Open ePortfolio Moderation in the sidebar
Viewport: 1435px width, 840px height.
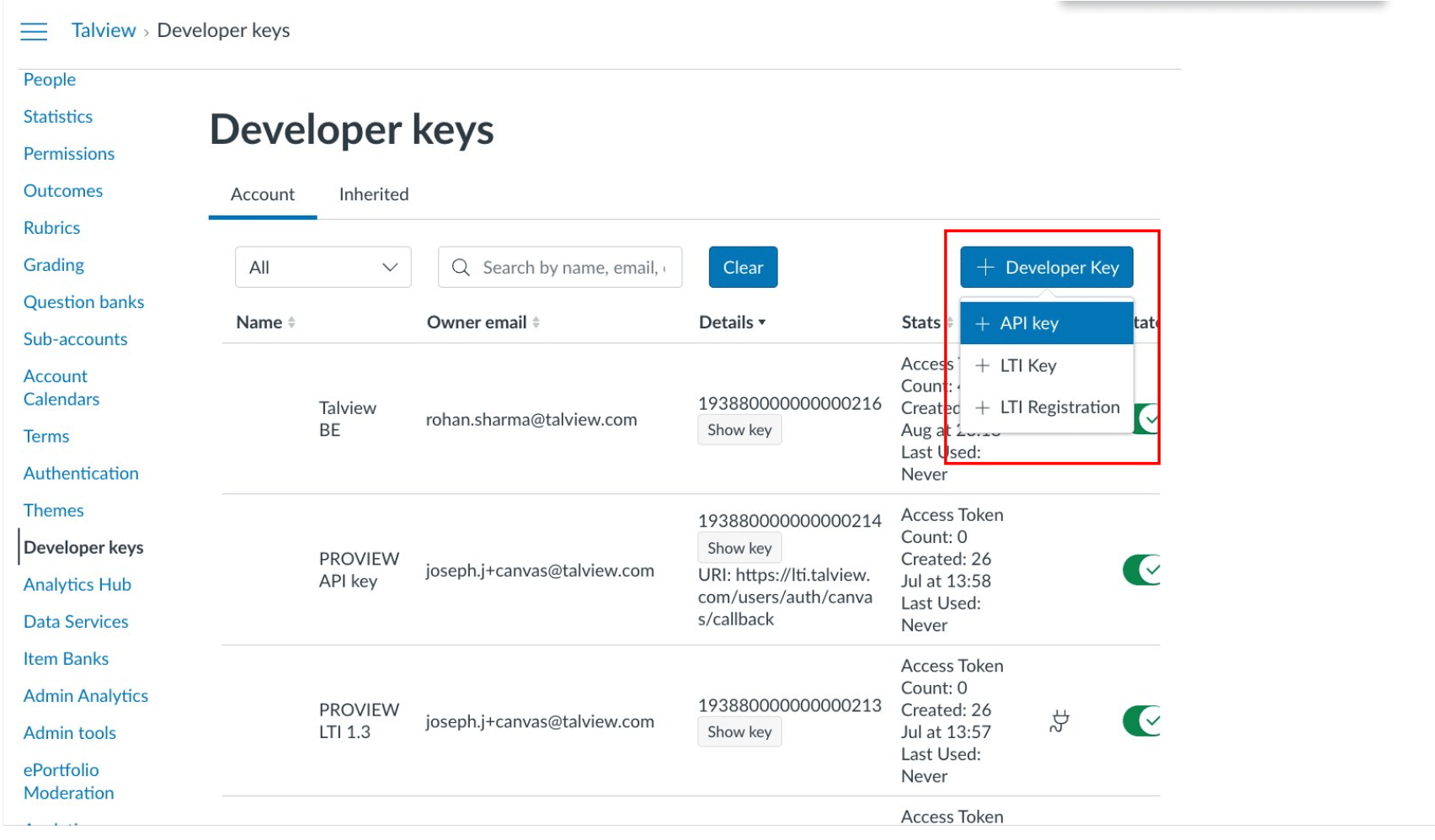click(69, 782)
